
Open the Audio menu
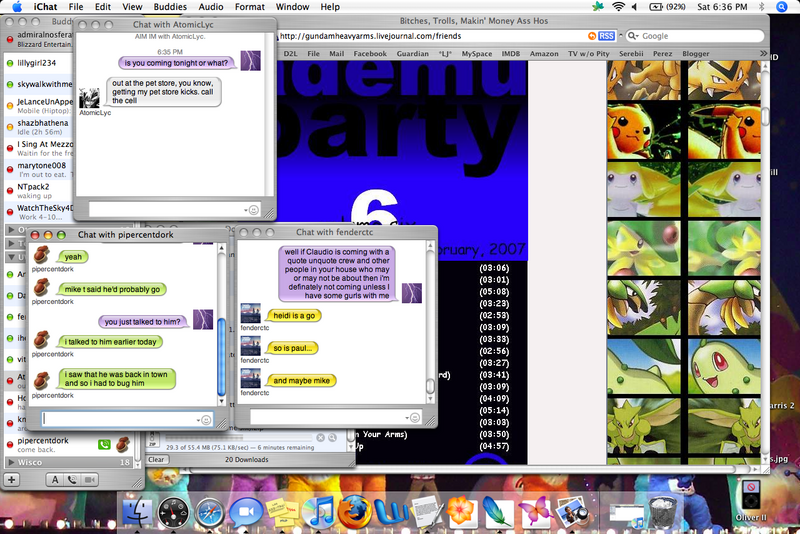click(x=211, y=7)
